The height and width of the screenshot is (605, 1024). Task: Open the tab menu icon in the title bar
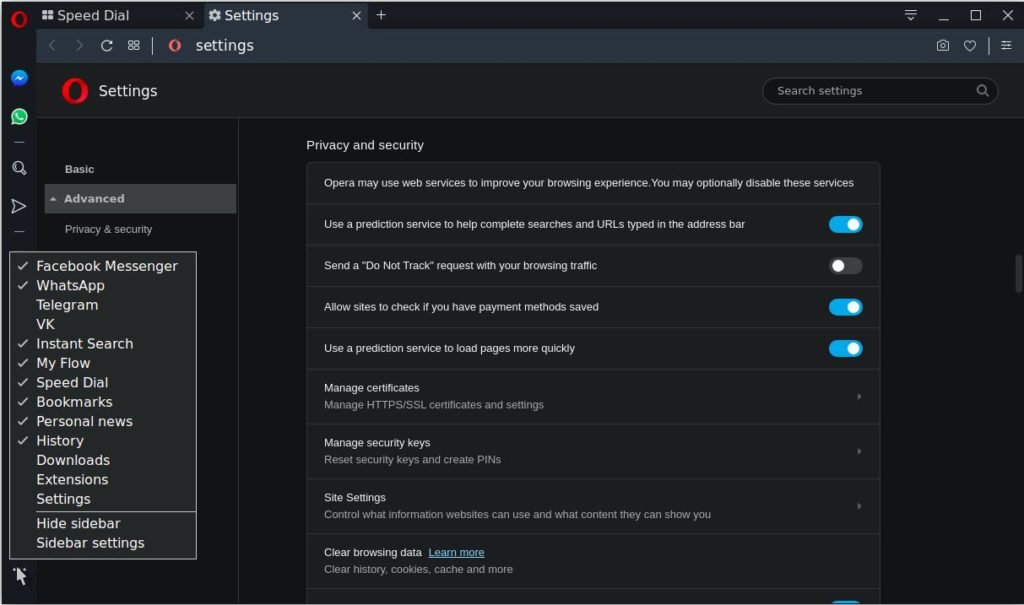point(910,15)
